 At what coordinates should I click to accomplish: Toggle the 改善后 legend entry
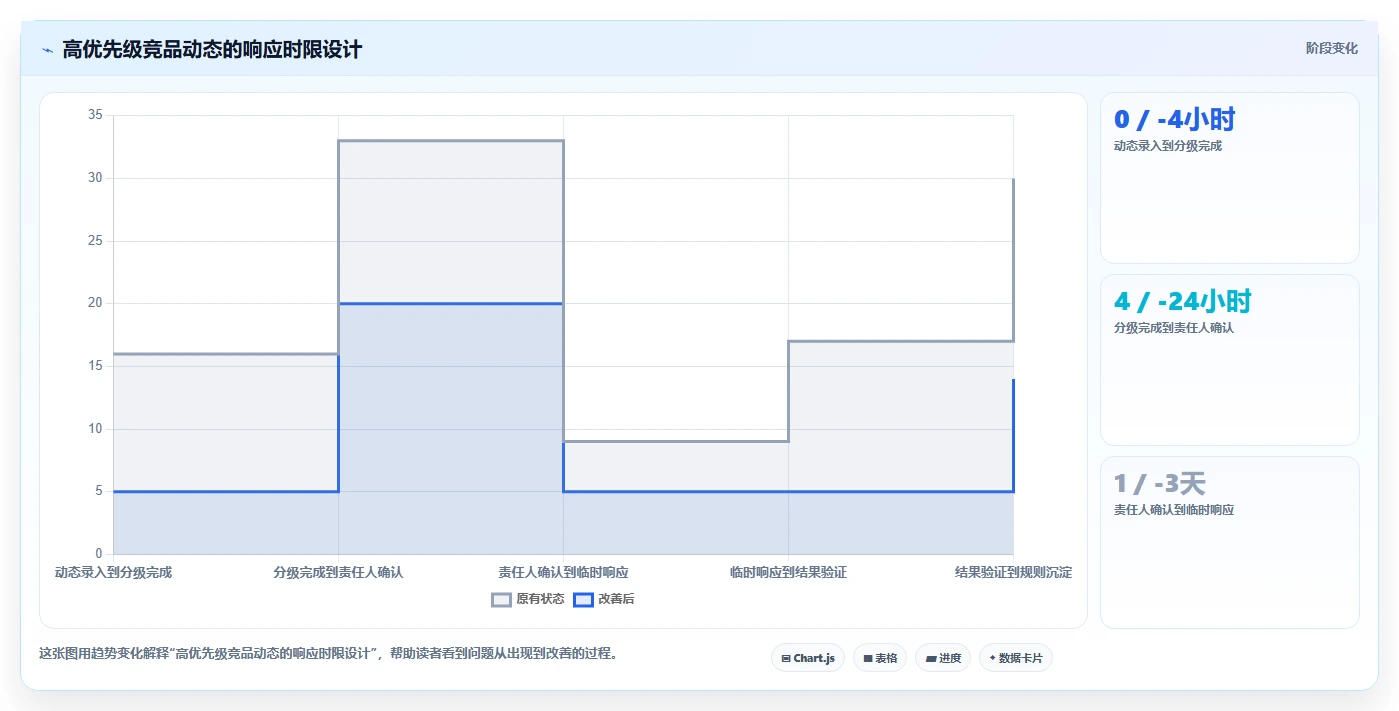point(604,600)
